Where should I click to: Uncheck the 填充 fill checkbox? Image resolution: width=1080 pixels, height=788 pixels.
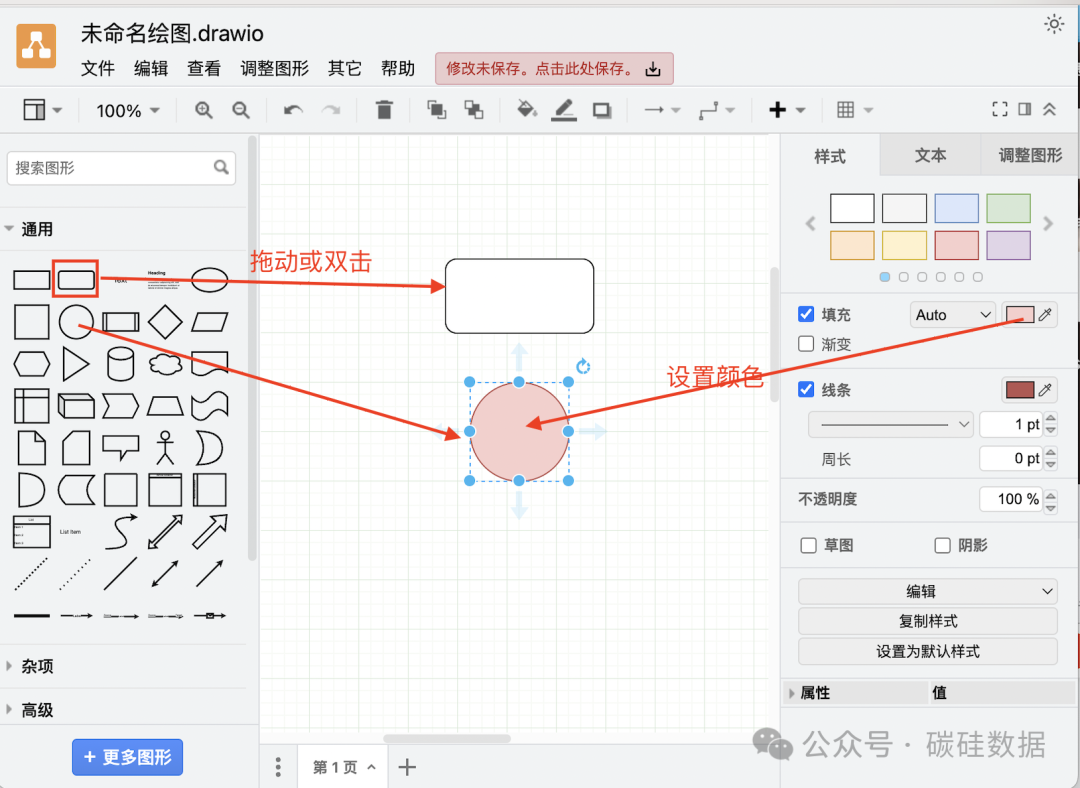pos(806,314)
